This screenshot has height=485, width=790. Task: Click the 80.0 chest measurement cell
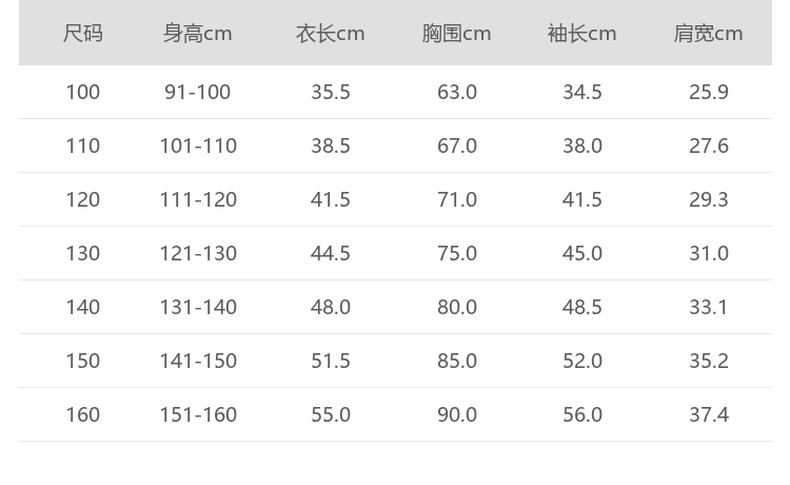click(457, 307)
